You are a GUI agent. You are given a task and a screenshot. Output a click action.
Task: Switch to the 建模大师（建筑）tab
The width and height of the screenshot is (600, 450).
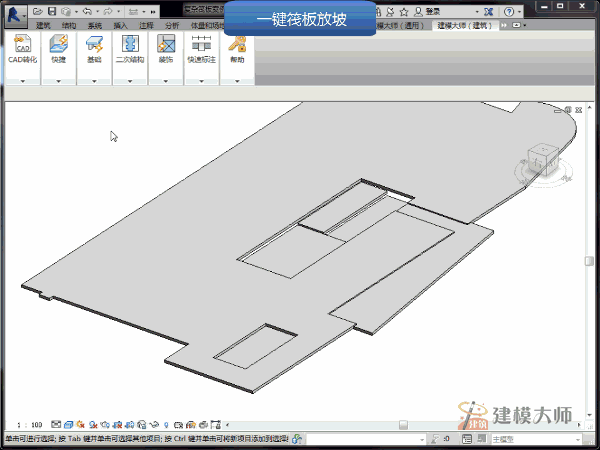(465, 25)
